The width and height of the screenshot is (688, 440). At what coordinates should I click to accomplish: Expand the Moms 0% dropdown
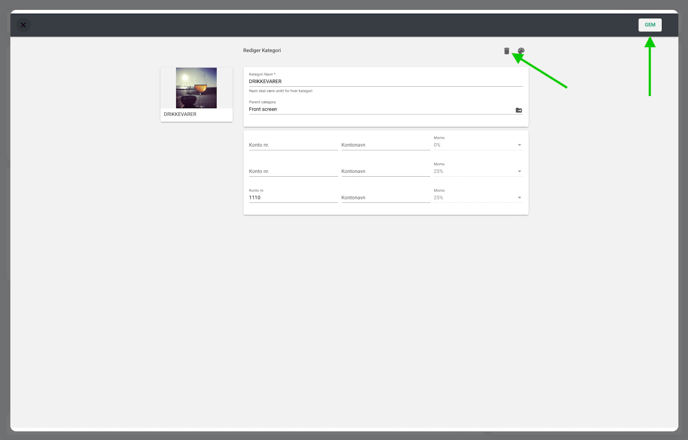476,145
